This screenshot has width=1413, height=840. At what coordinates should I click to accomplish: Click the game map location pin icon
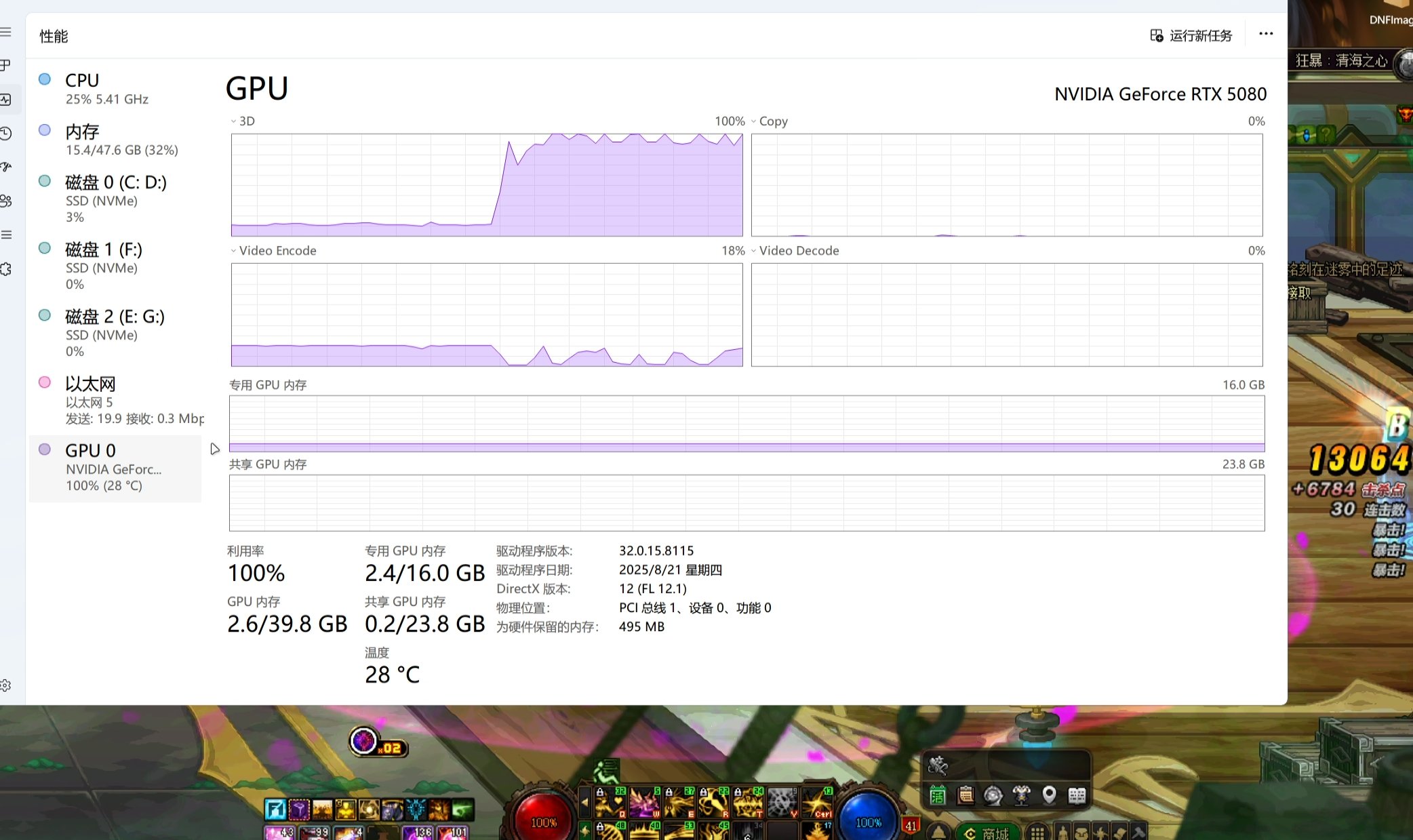pyautogui.click(x=1049, y=795)
